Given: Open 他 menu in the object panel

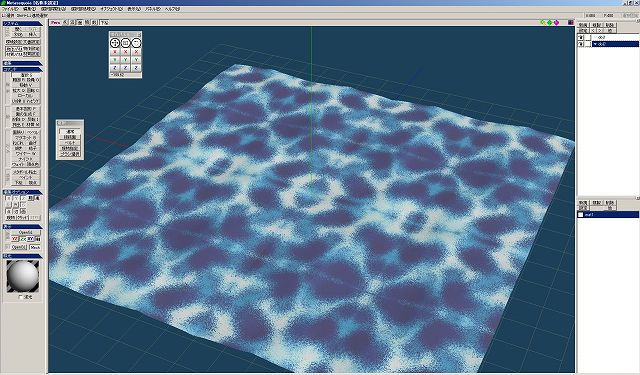Looking at the screenshot, I should (x=609, y=31).
